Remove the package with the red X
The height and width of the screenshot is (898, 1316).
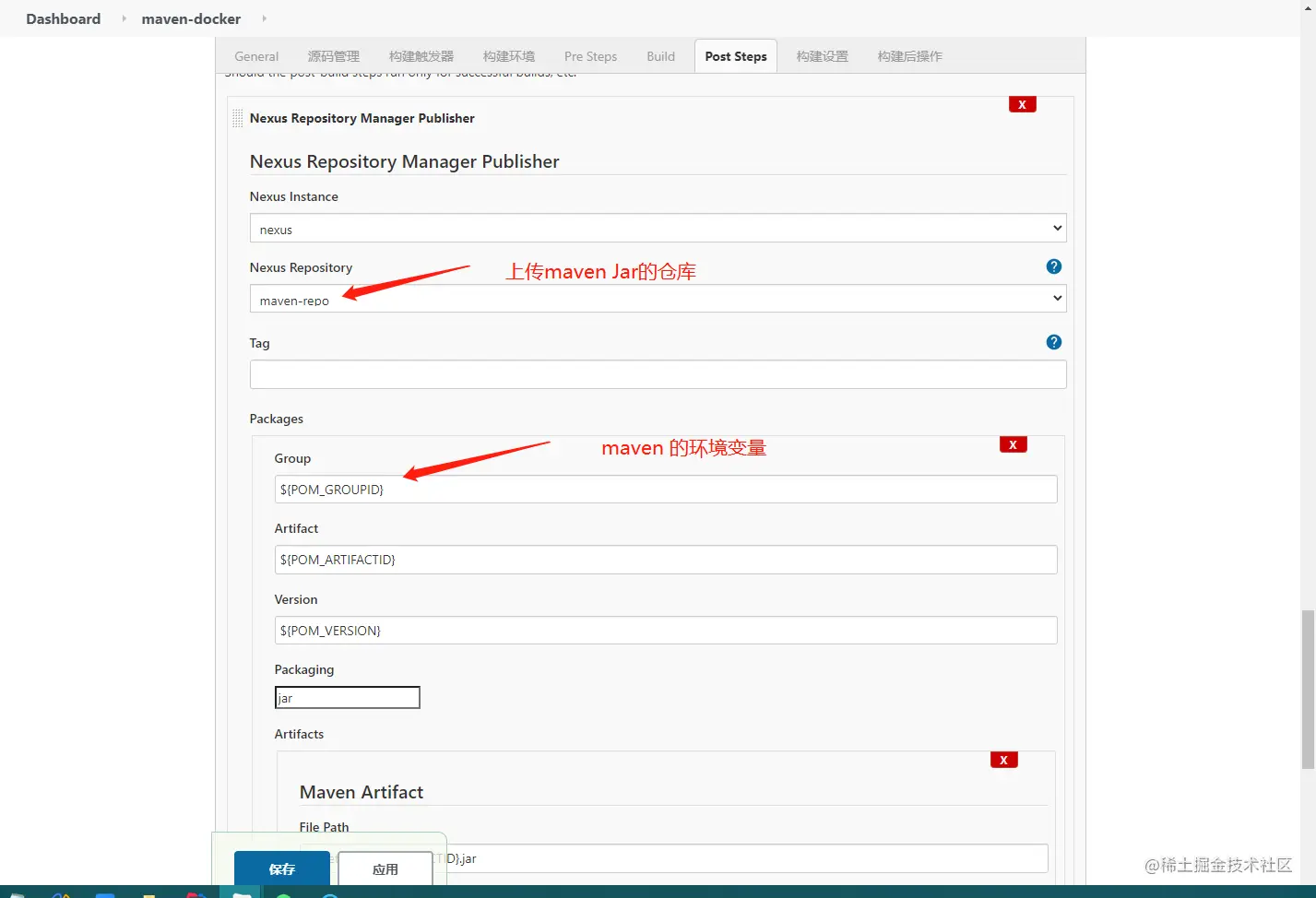tap(1013, 444)
